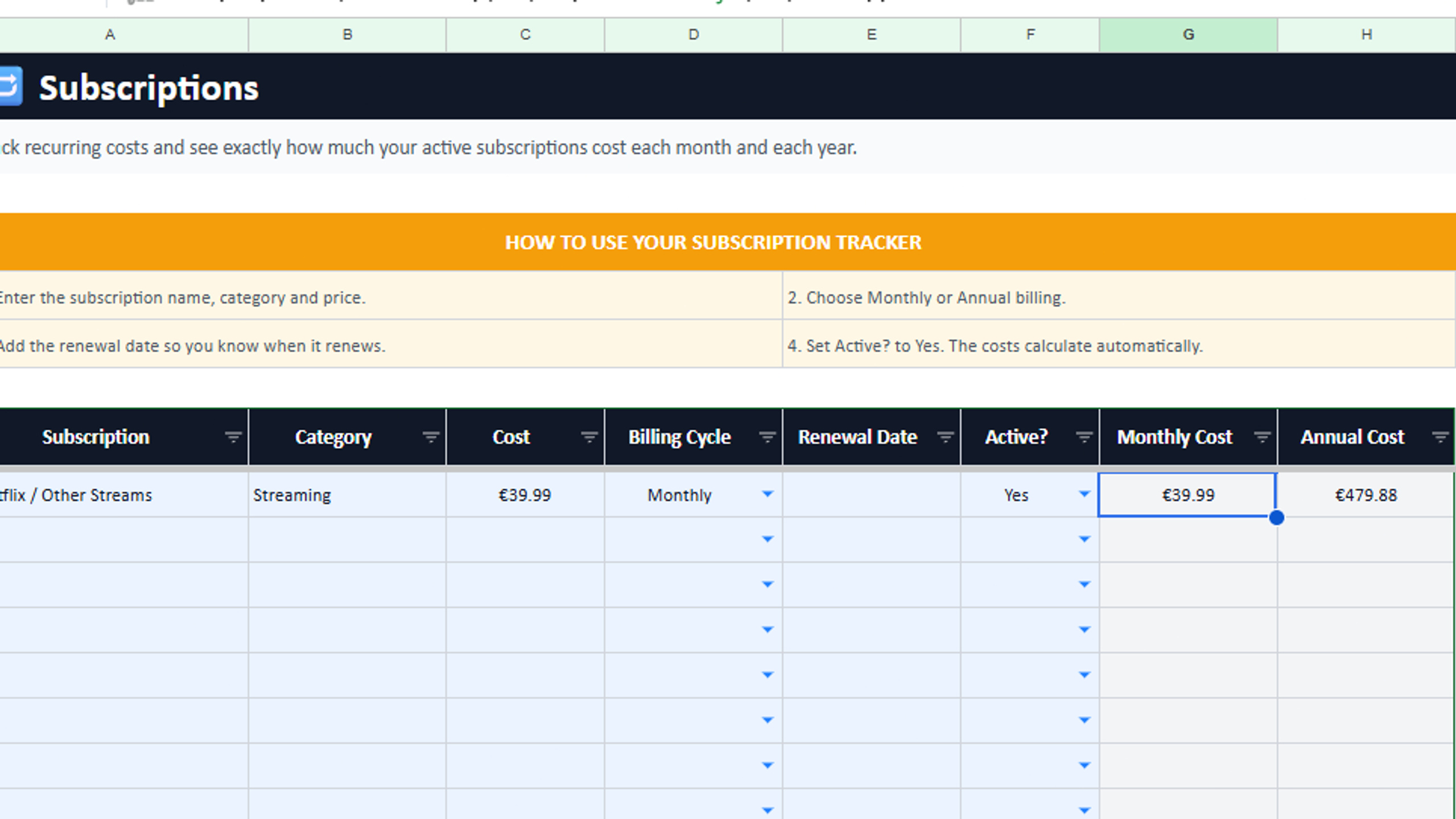The width and height of the screenshot is (1456, 819).
Task: Select column A header
Action: (x=123, y=35)
